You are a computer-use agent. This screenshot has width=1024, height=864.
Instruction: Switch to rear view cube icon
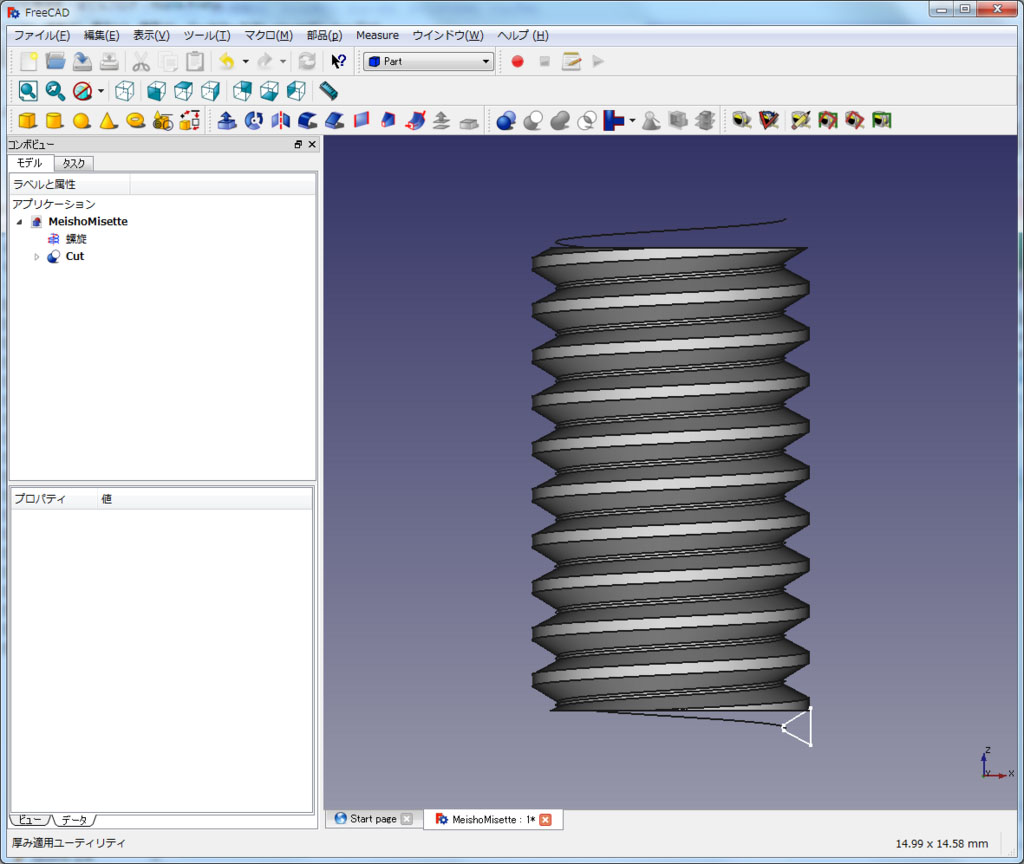242,91
